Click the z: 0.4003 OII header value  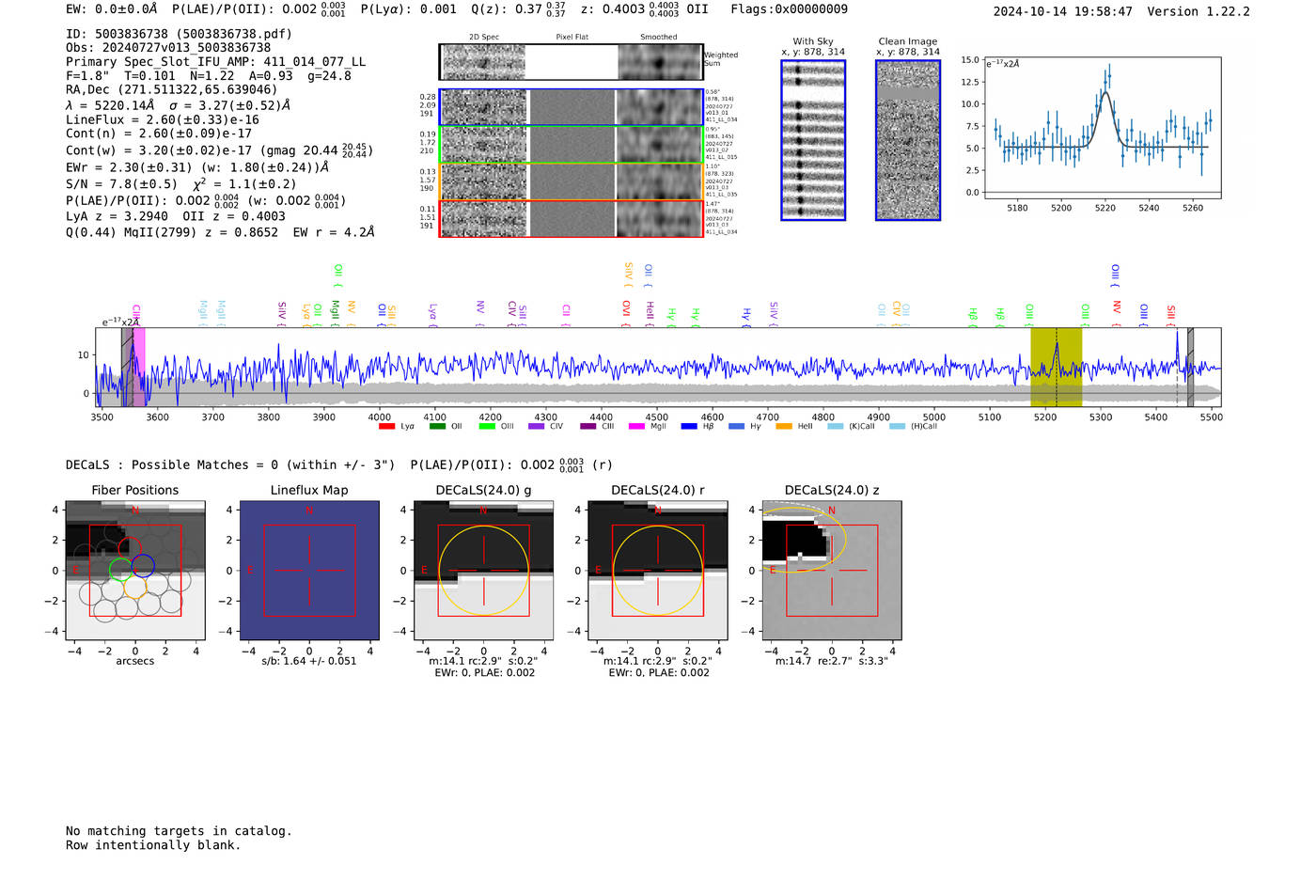pos(644,9)
